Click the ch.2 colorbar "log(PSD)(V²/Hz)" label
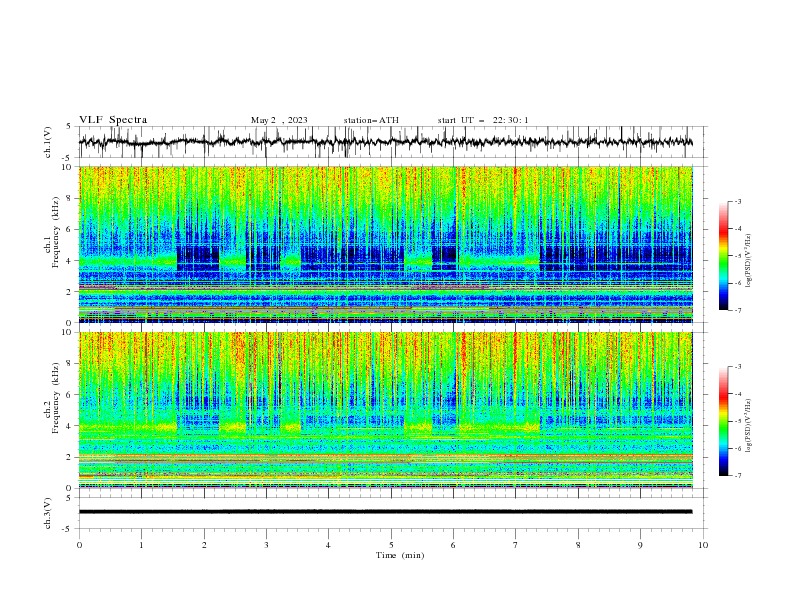 click(748, 425)
